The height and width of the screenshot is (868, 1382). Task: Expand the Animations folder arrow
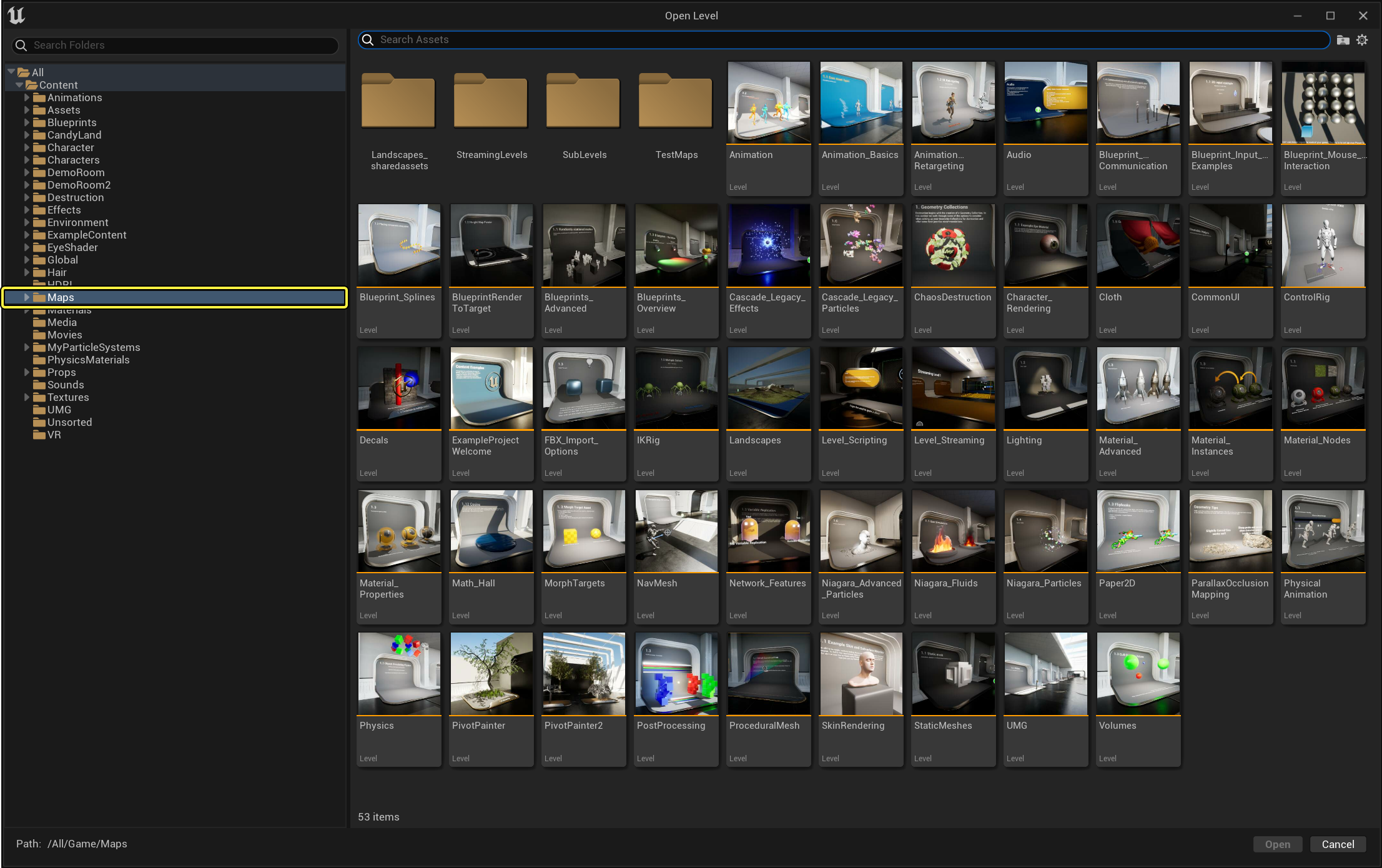[x=27, y=97]
